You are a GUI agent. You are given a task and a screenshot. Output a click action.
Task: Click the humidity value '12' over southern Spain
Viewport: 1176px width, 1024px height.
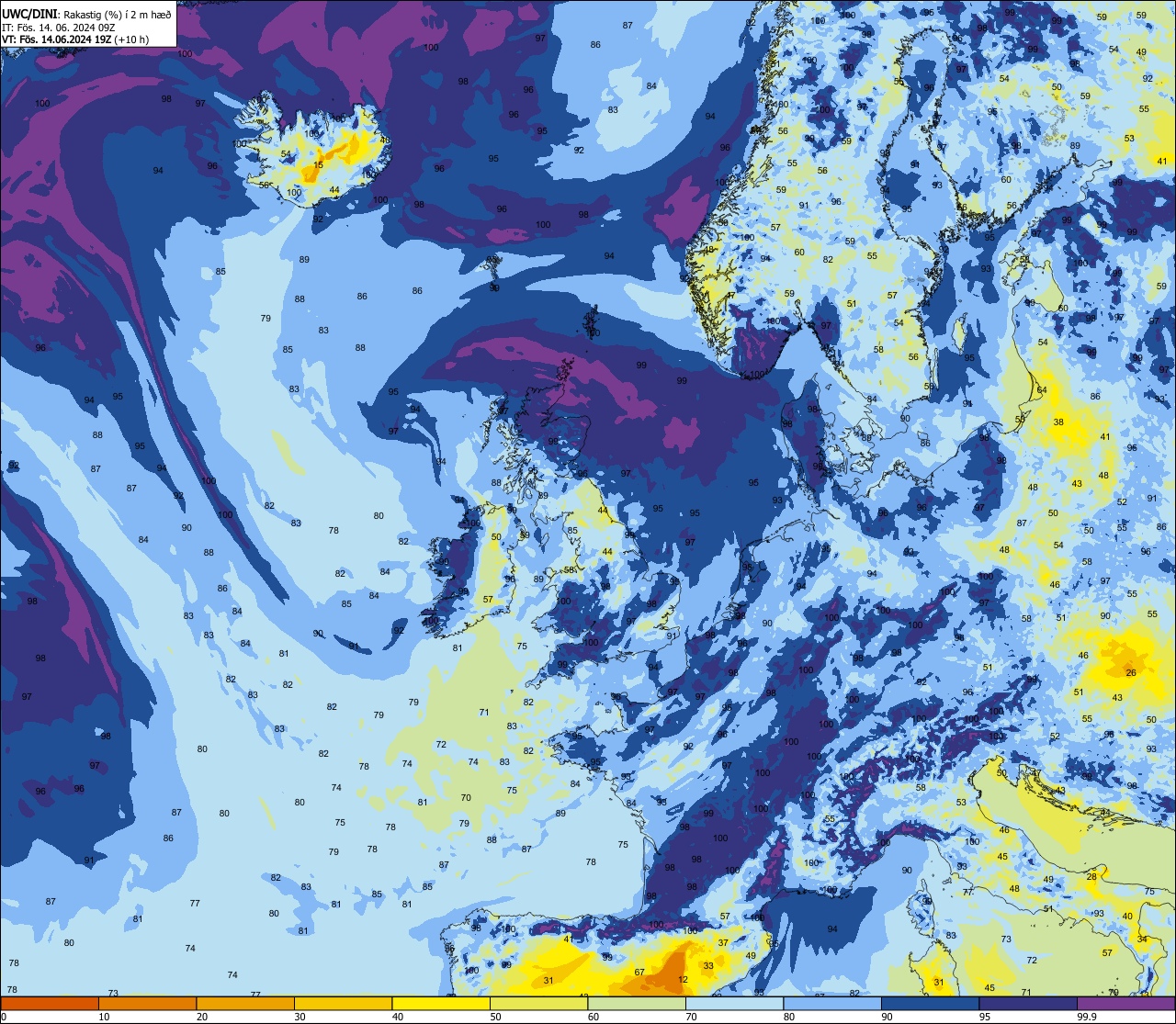683,980
